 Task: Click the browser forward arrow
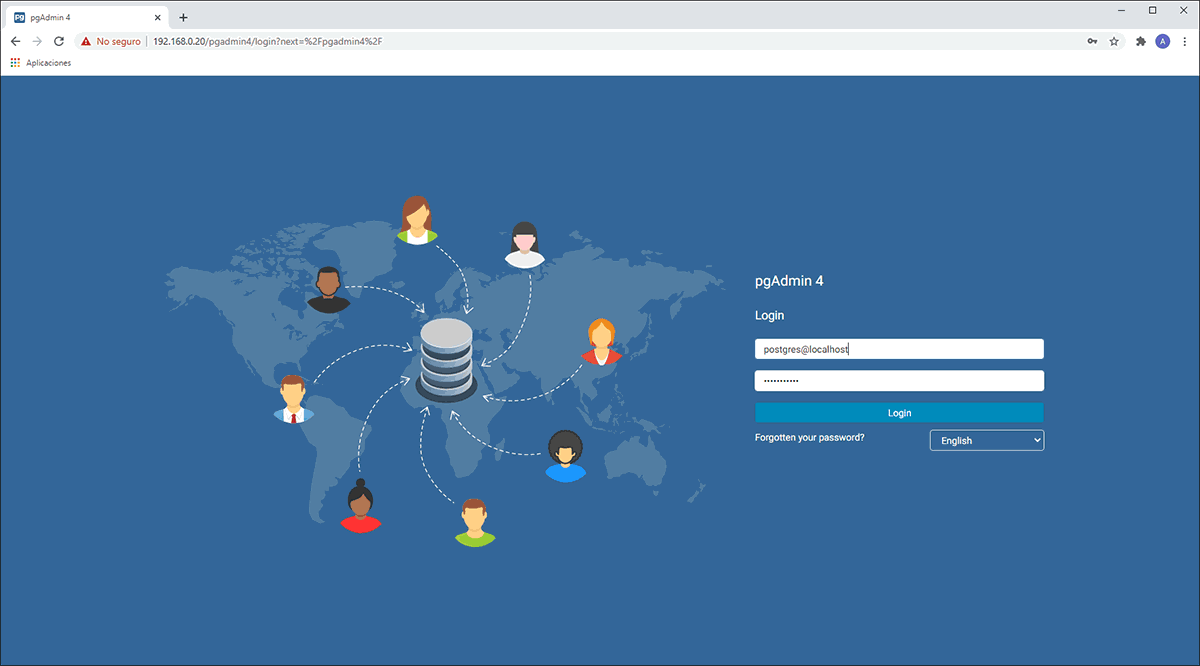[x=37, y=41]
